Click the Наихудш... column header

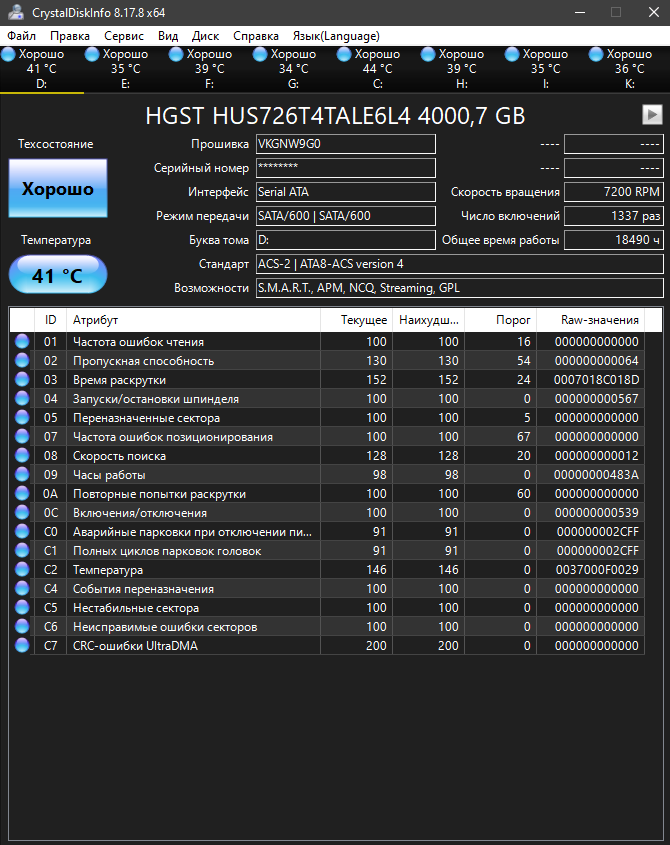click(x=429, y=320)
